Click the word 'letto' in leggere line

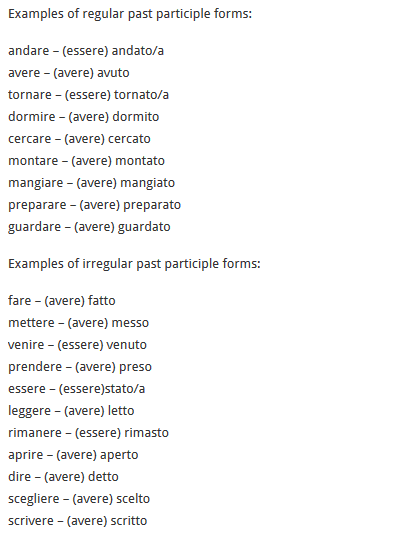tap(121, 411)
